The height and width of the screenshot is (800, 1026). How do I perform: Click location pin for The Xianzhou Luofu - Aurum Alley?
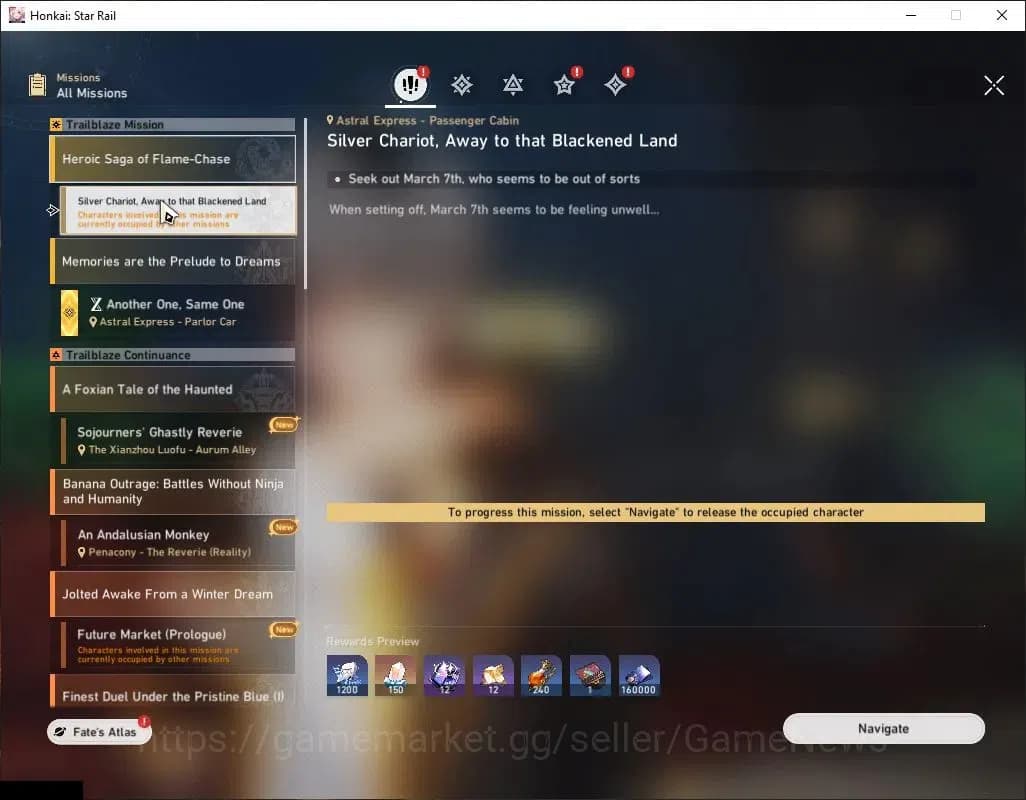pos(82,450)
